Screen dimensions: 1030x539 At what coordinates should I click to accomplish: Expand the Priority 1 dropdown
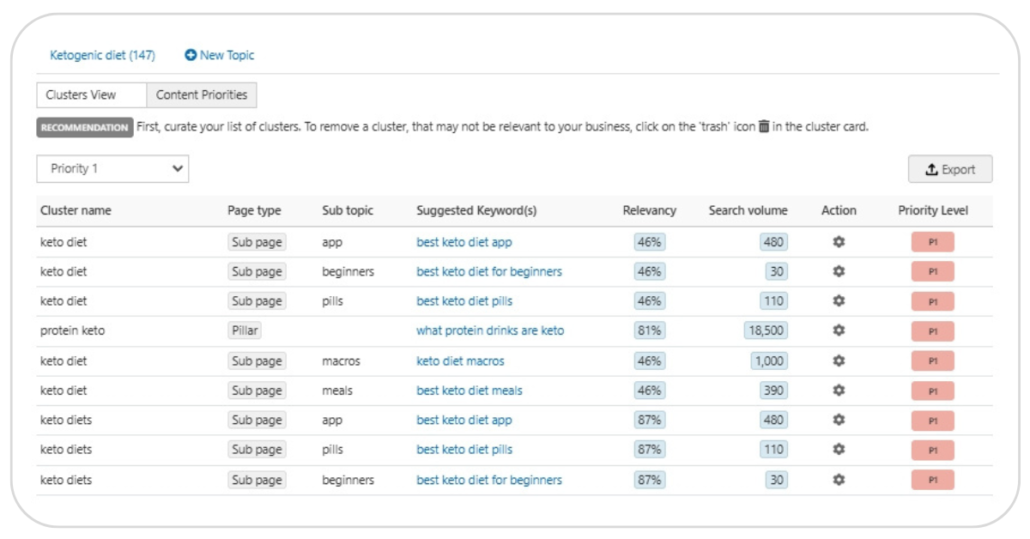click(x=113, y=169)
